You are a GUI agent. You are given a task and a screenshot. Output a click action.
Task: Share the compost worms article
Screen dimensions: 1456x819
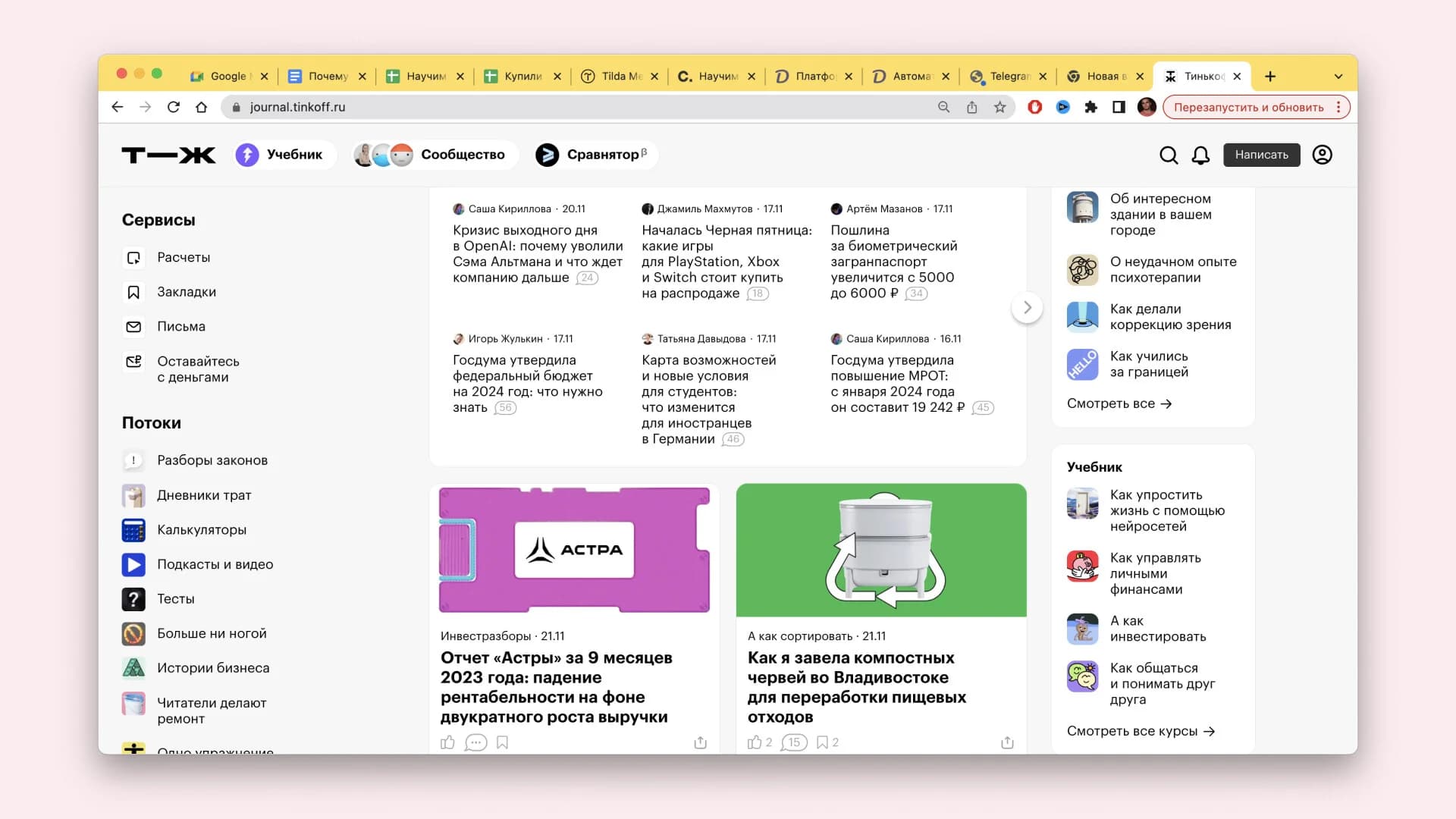coord(1007,742)
